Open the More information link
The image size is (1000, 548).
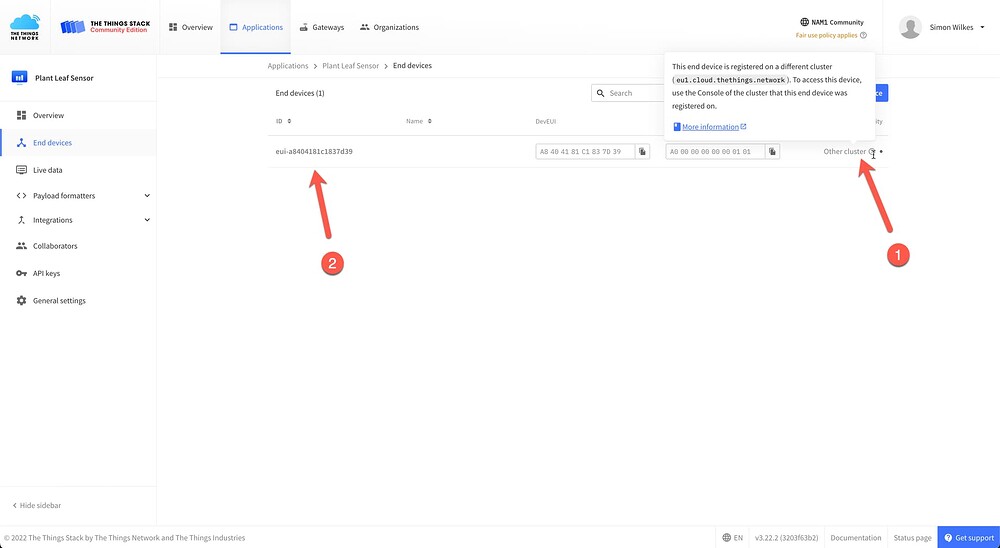coord(710,127)
